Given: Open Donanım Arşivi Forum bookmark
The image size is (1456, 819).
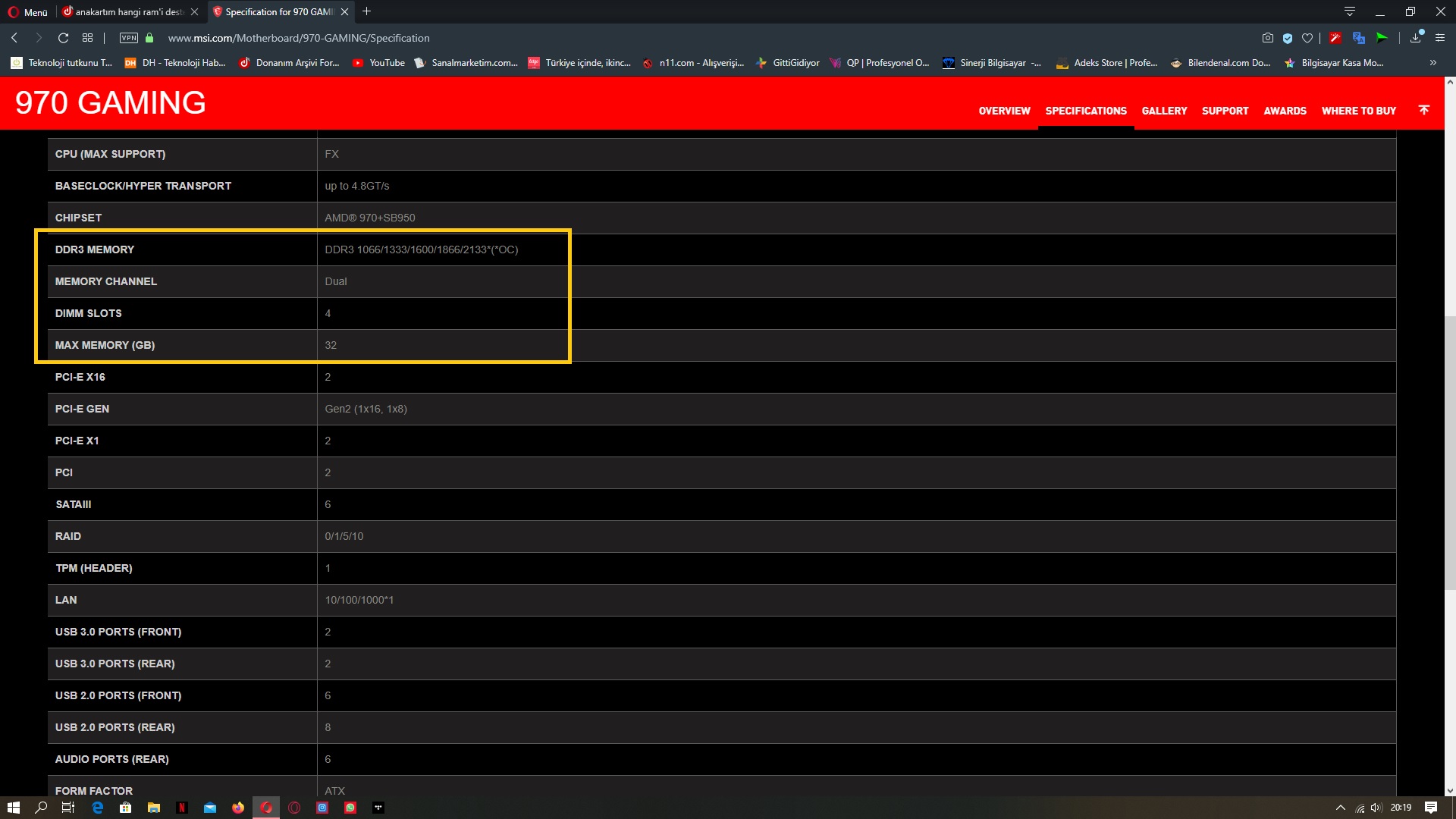Looking at the screenshot, I should pos(290,63).
